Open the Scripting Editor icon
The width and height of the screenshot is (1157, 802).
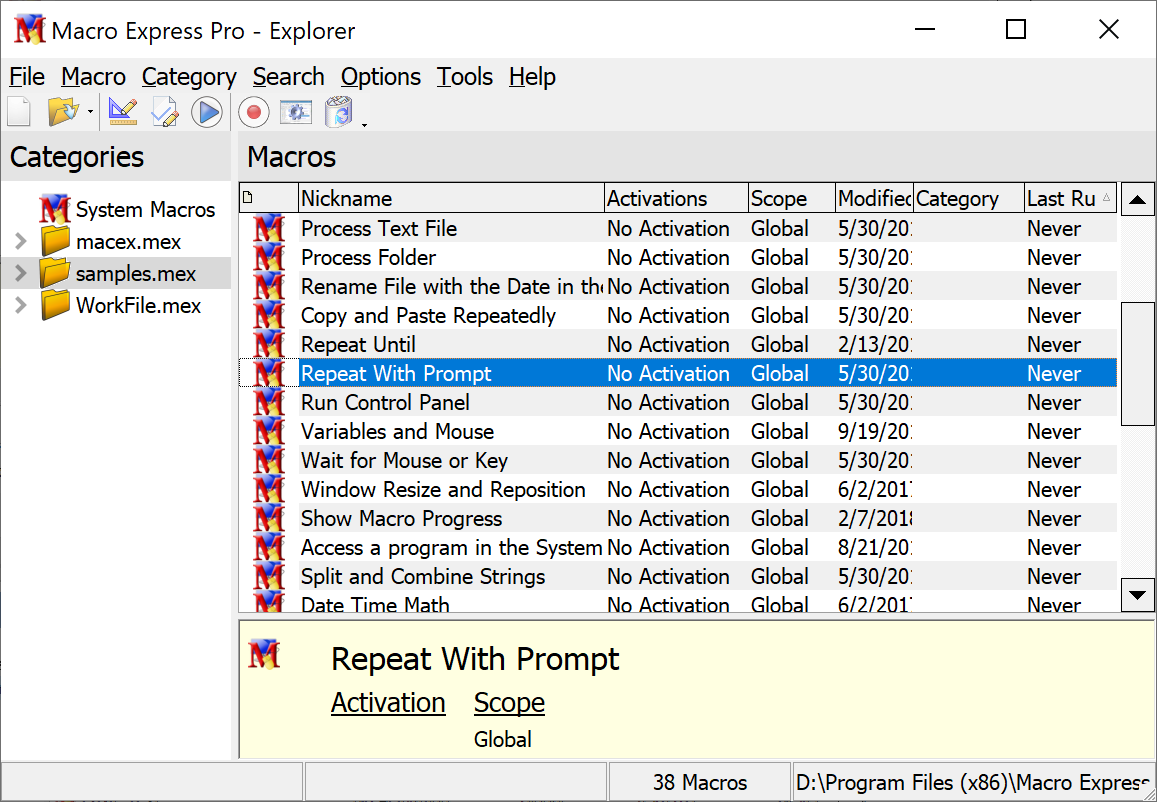tap(122, 111)
